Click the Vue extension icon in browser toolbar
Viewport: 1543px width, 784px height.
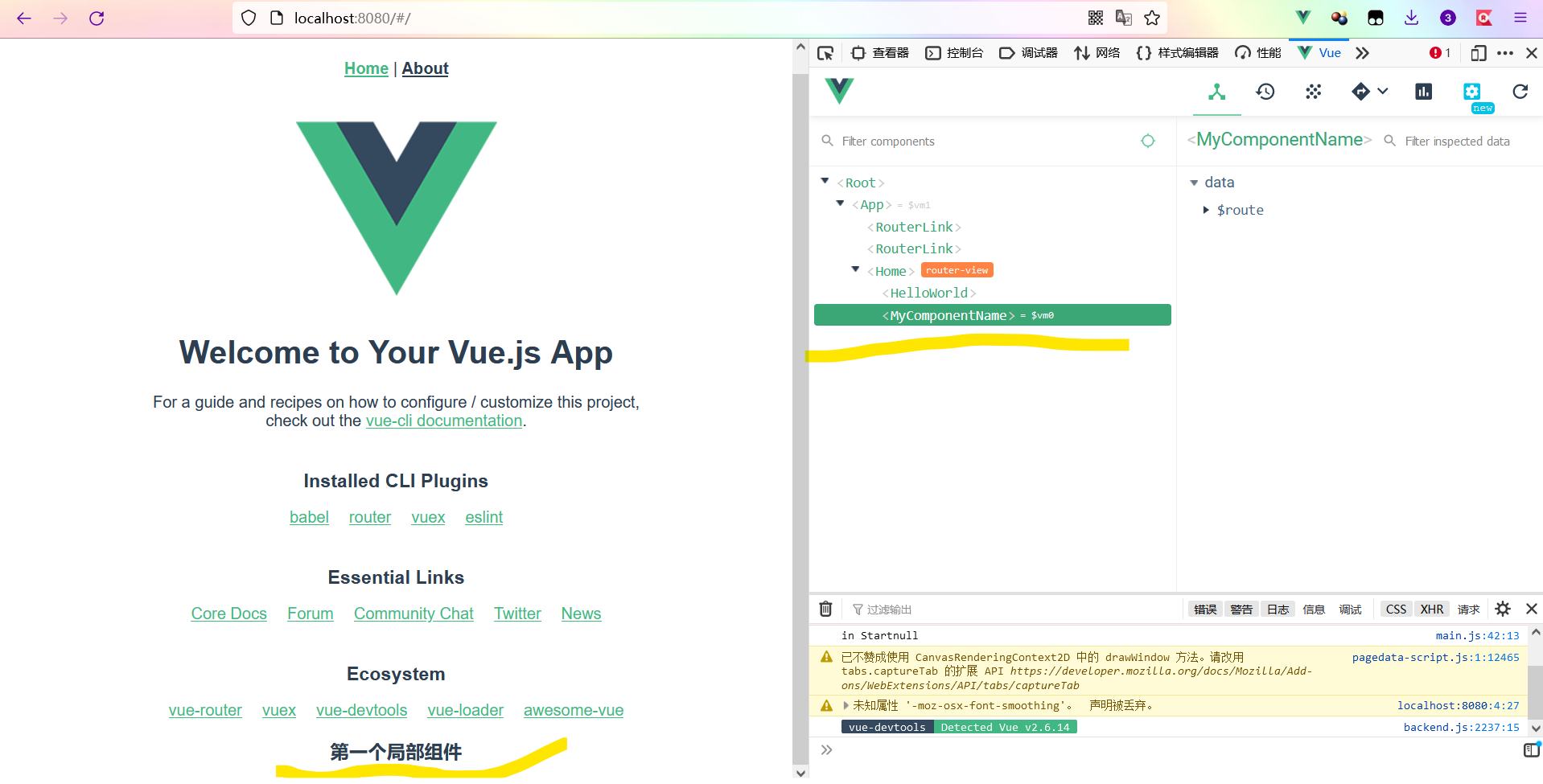1303,18
